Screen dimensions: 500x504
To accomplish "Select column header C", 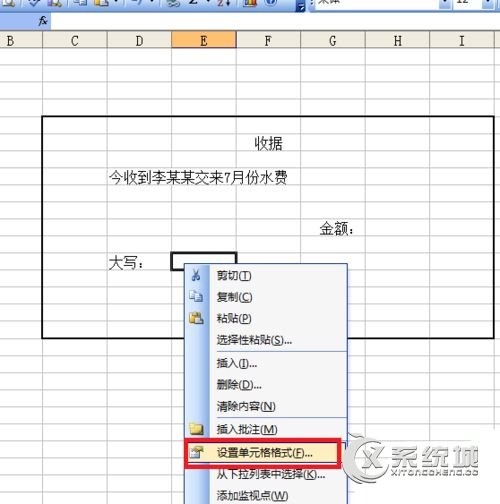I will 75,41.
